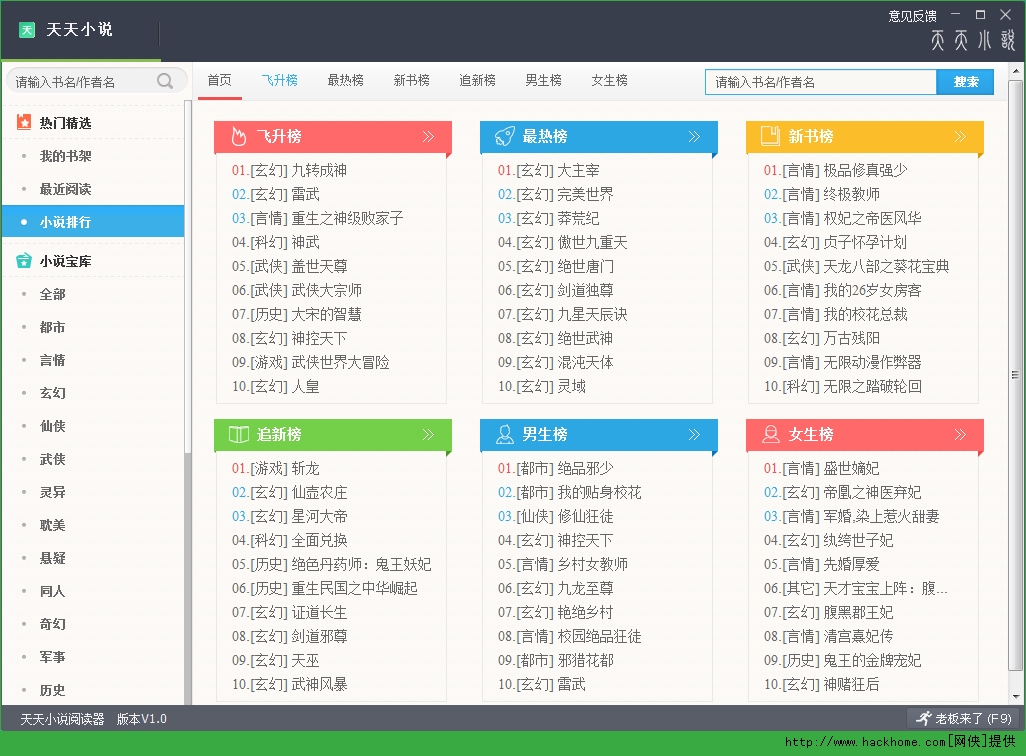The height and width of the screenshot is (756, 1026).
Task: Expand 新书榜 with its double-arrow
Action: [x=960, y=136]
